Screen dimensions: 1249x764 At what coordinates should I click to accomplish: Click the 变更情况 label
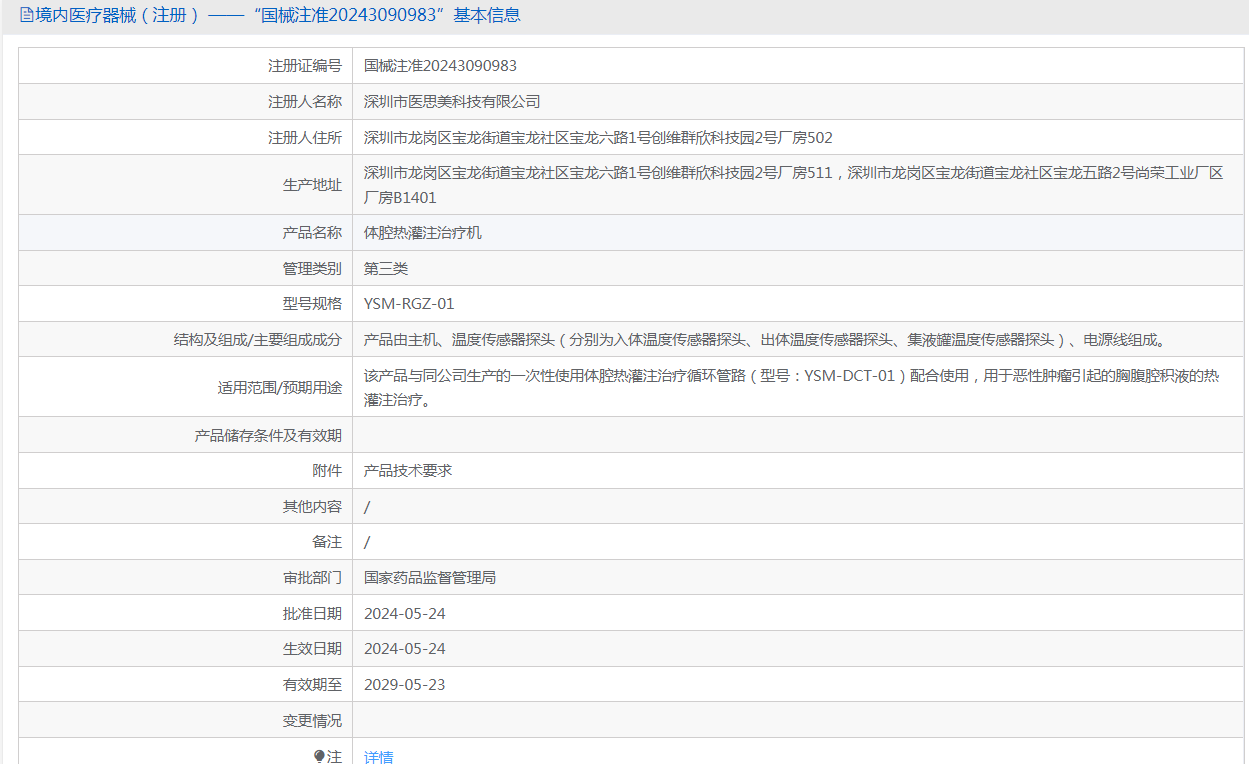[312, 721]
